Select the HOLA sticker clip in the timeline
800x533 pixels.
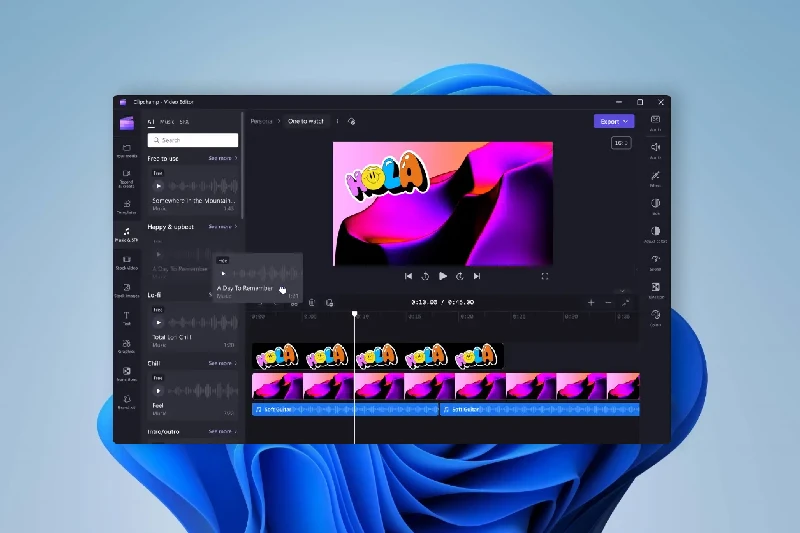[378, 356]
